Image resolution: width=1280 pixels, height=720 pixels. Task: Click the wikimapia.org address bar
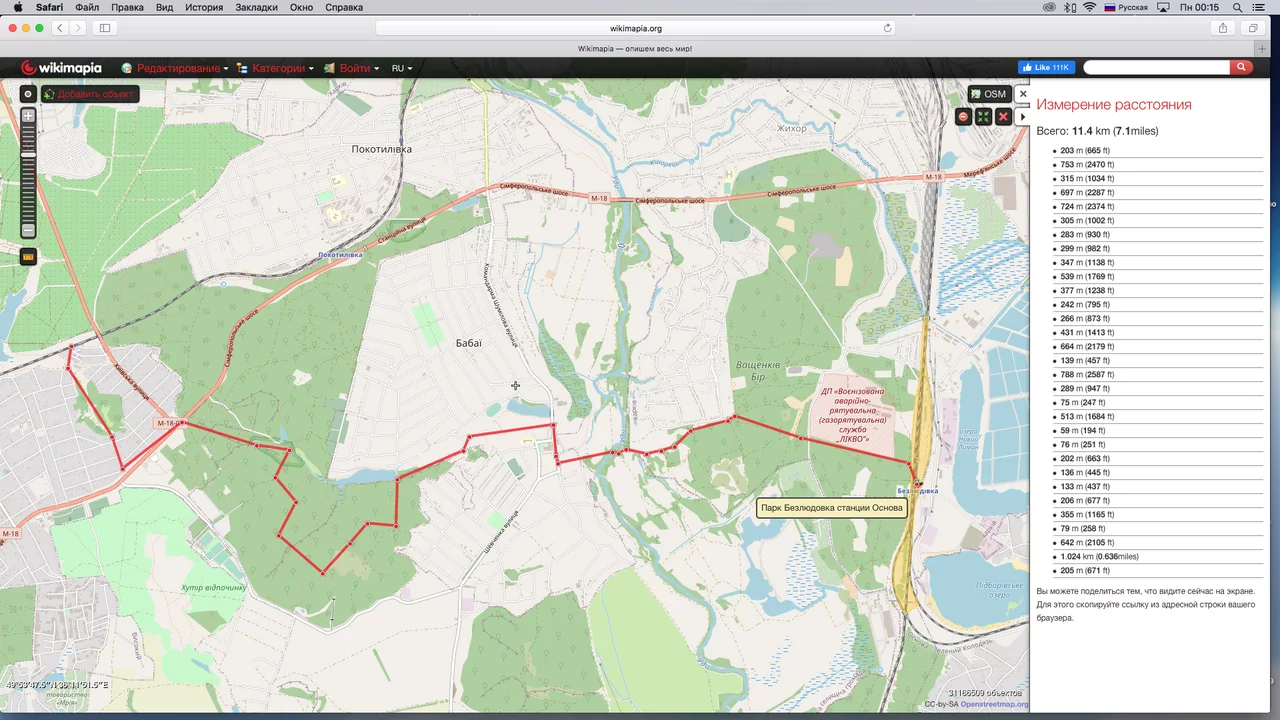635,28
